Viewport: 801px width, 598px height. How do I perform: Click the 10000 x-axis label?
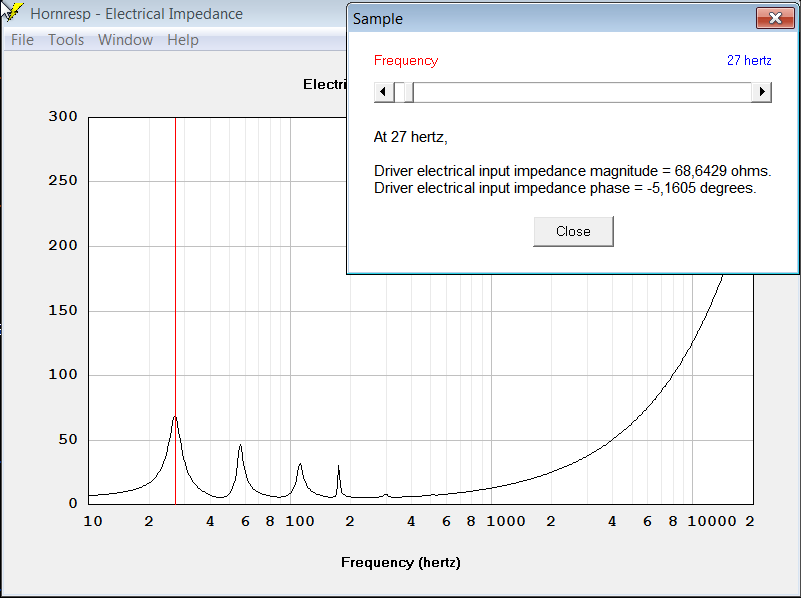point(712,521)
